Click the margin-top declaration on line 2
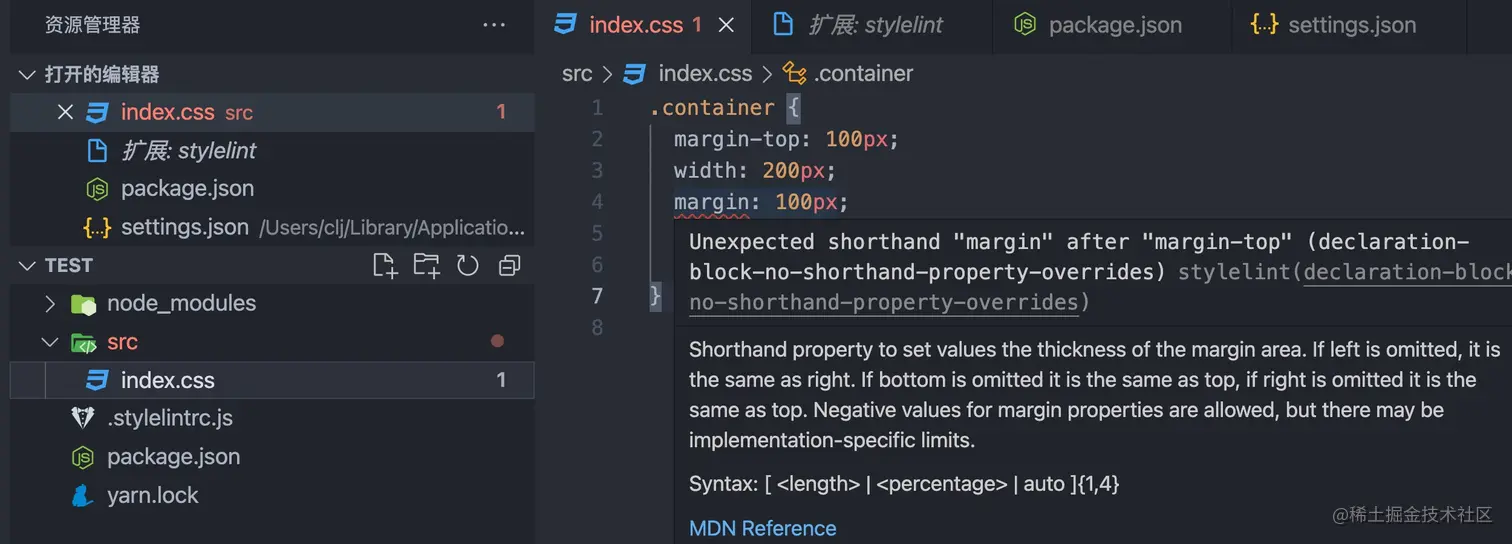This screenshot has width=1512, height=544. coord(787,139)
